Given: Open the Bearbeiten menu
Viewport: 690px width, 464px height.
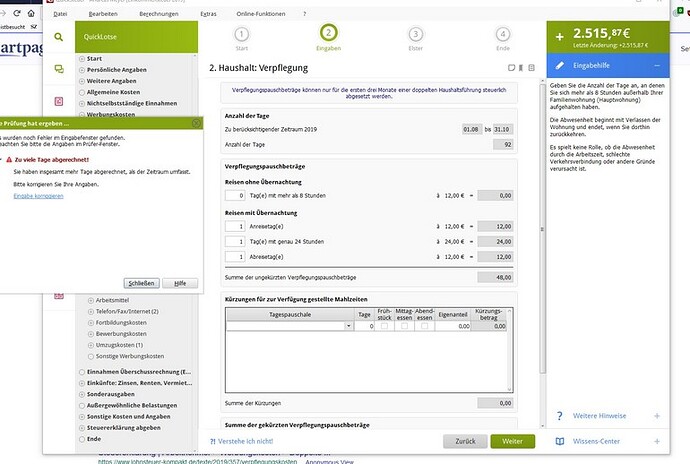Looking at the screenshot, I should [x=103, y=14].
